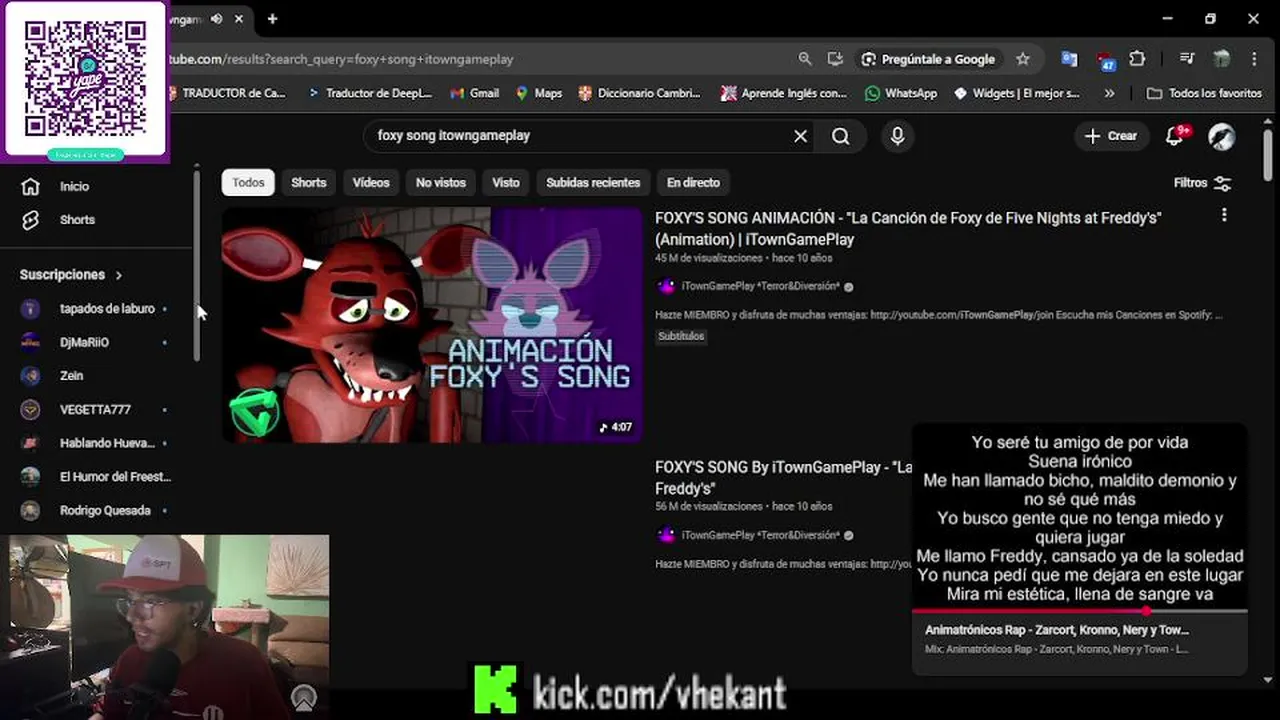1280x720 pixels.
Task: Select the Todos filter chip
Action: (x=248, y=182)
